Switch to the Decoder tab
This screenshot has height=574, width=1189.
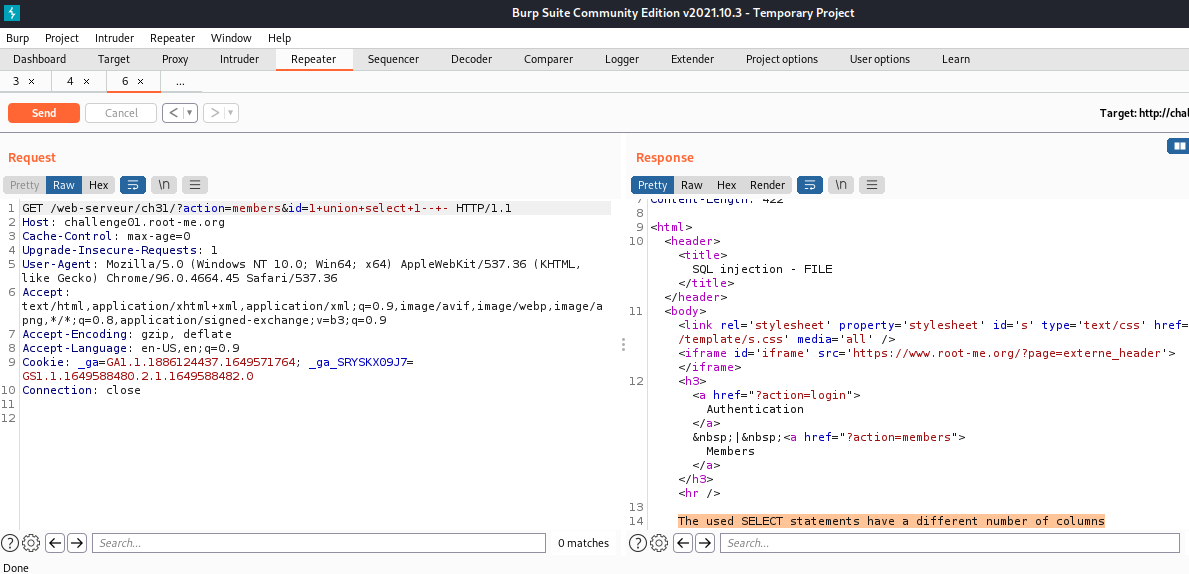[472, 59]
